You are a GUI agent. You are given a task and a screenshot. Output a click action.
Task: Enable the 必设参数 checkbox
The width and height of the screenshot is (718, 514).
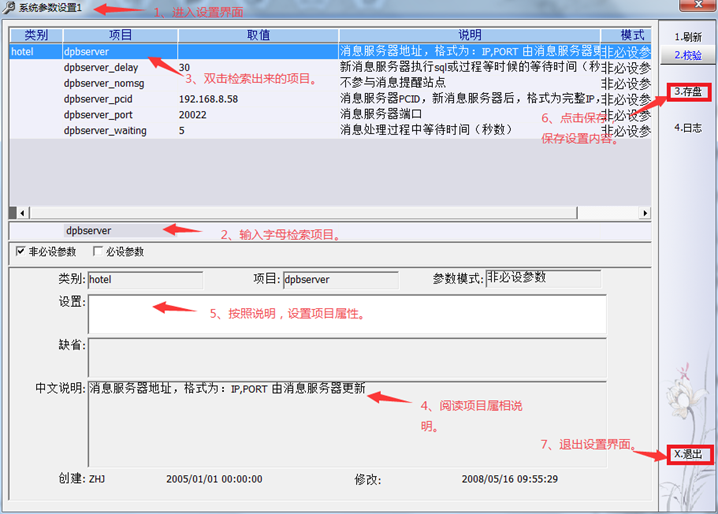98,252
